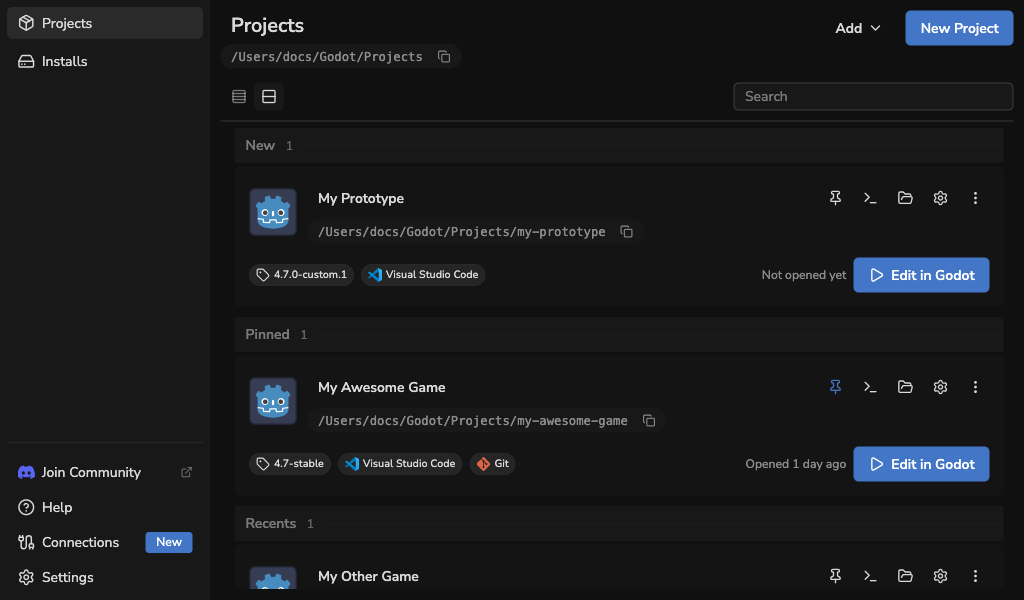This screenshot has height=600, width=1024.
Task: Click the Projects box icon in sidebar
Action: [x=26, y=23]
